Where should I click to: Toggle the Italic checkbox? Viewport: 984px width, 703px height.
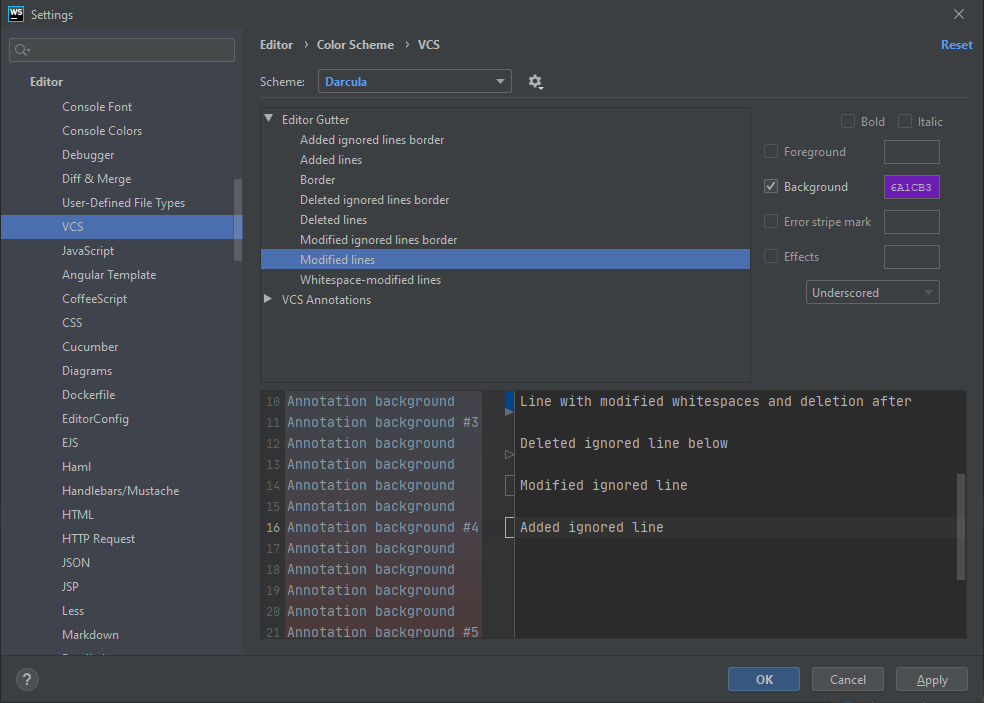point(905,122)
